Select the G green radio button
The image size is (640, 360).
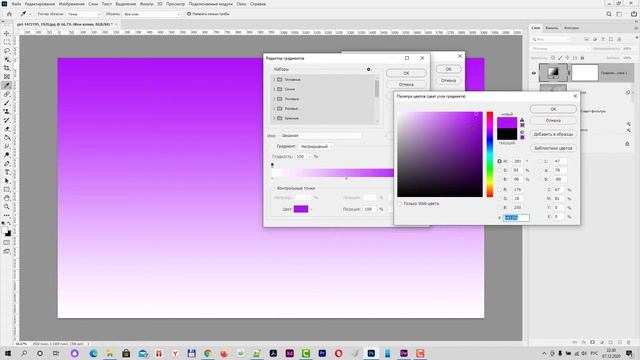[499, 199]
